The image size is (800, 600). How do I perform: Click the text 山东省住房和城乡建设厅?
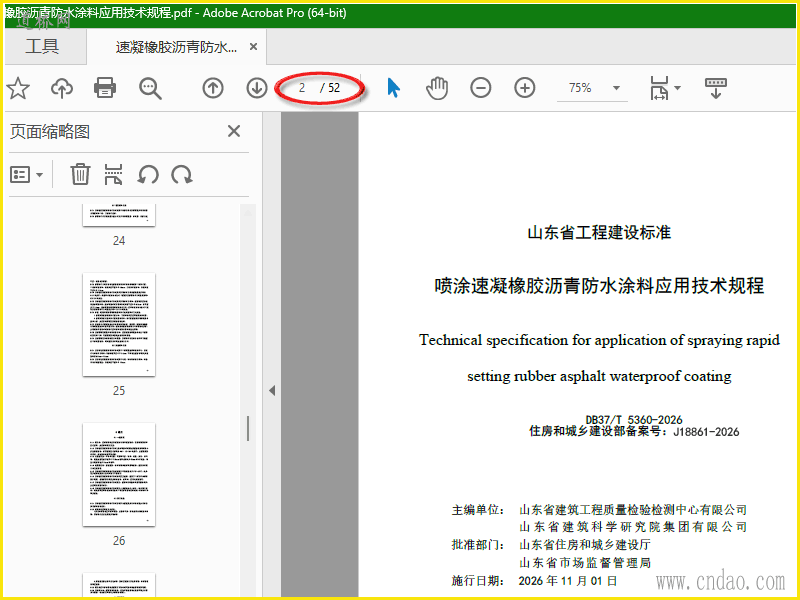585,545
